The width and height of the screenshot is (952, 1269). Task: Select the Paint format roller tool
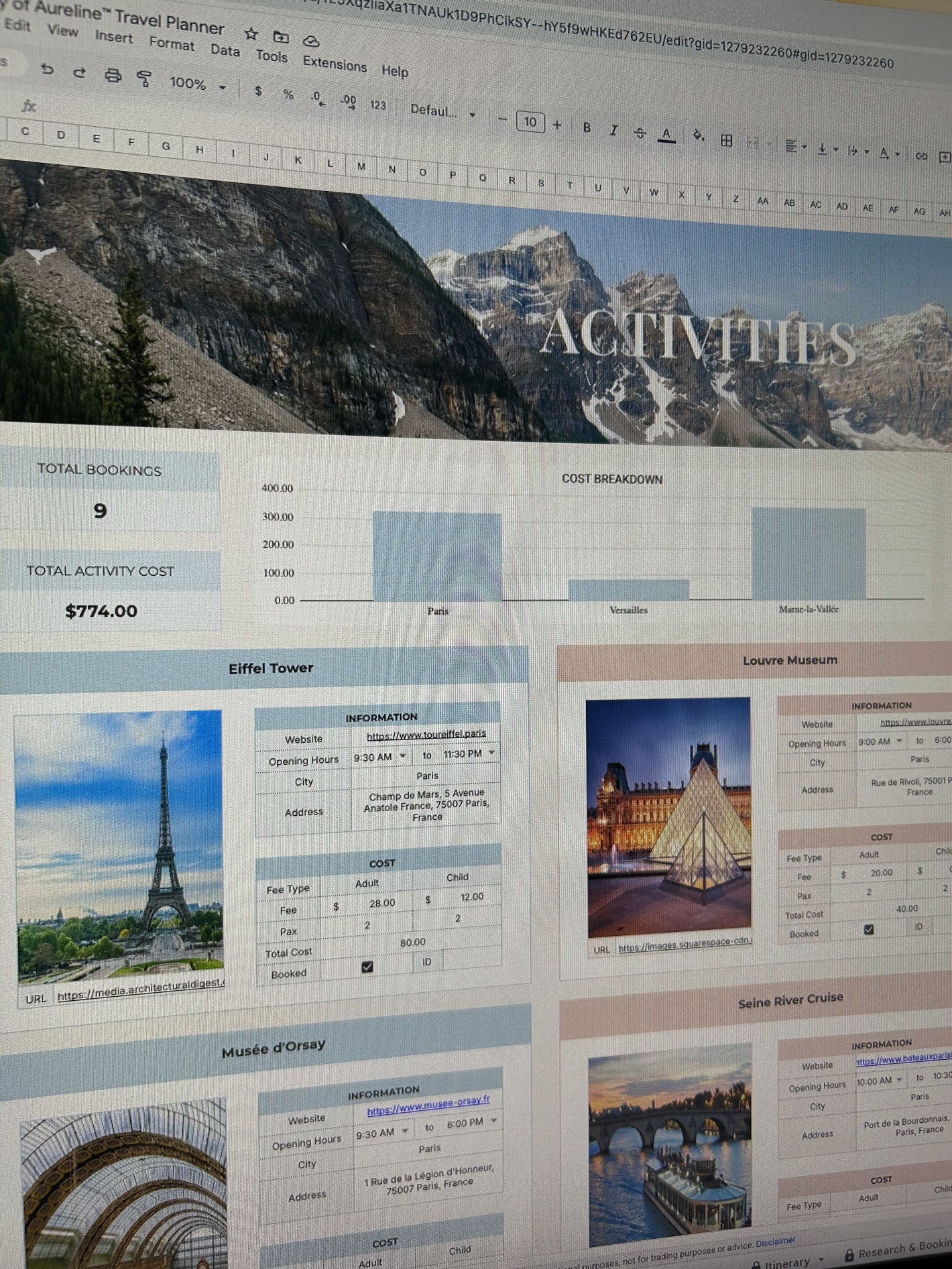pos(143,78)
